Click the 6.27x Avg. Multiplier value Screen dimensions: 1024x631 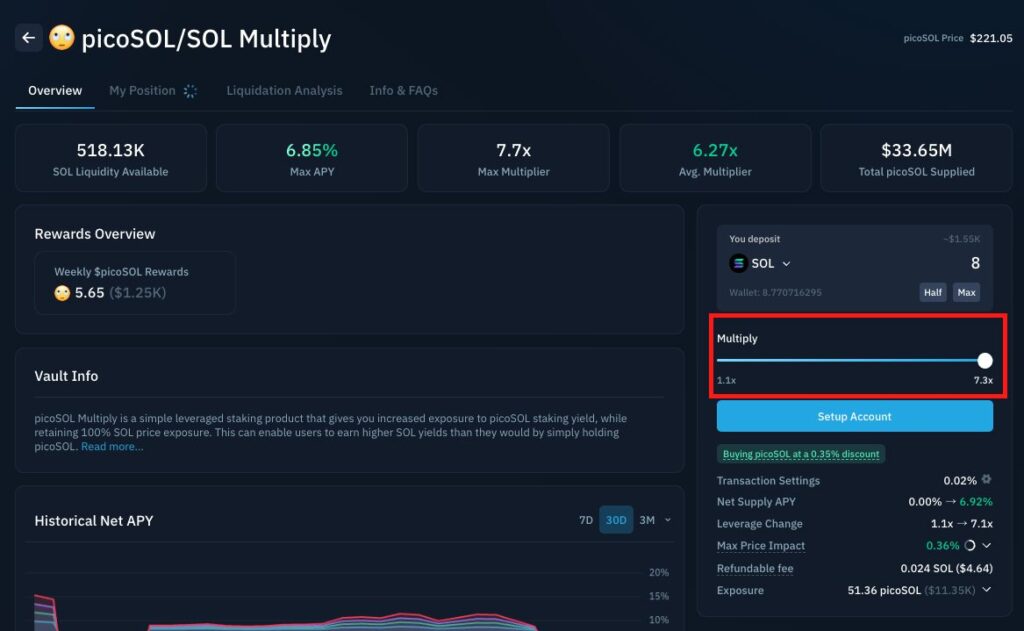[x=715, y=150]
